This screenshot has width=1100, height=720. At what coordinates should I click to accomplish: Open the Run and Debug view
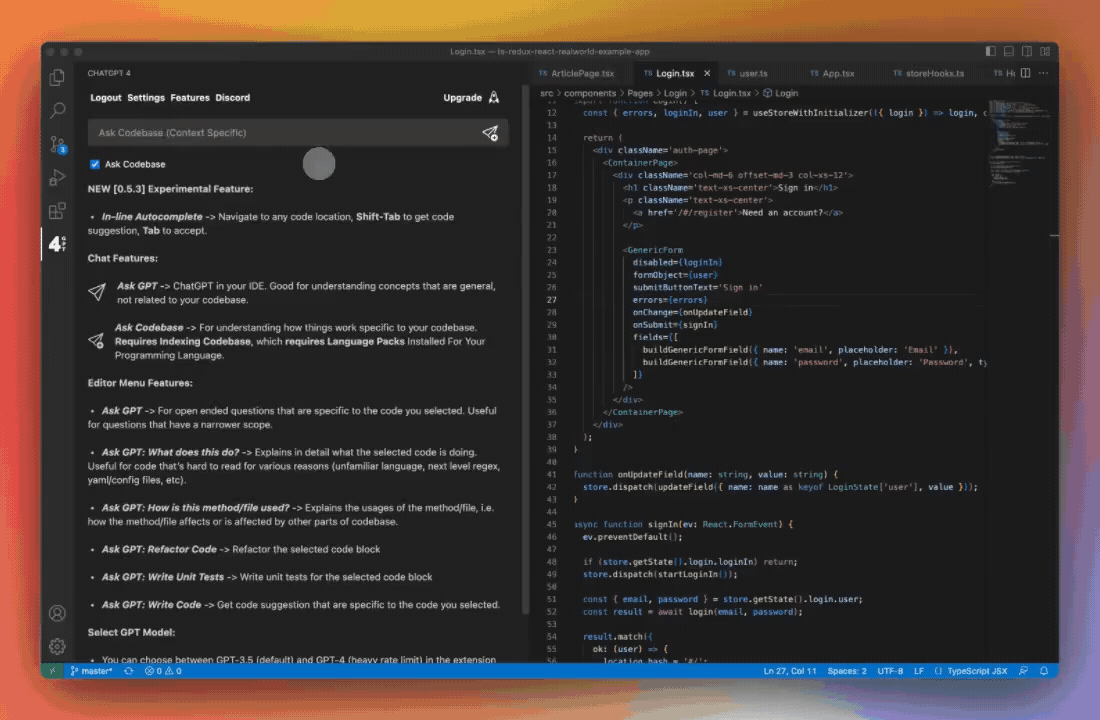pos(58,178)
